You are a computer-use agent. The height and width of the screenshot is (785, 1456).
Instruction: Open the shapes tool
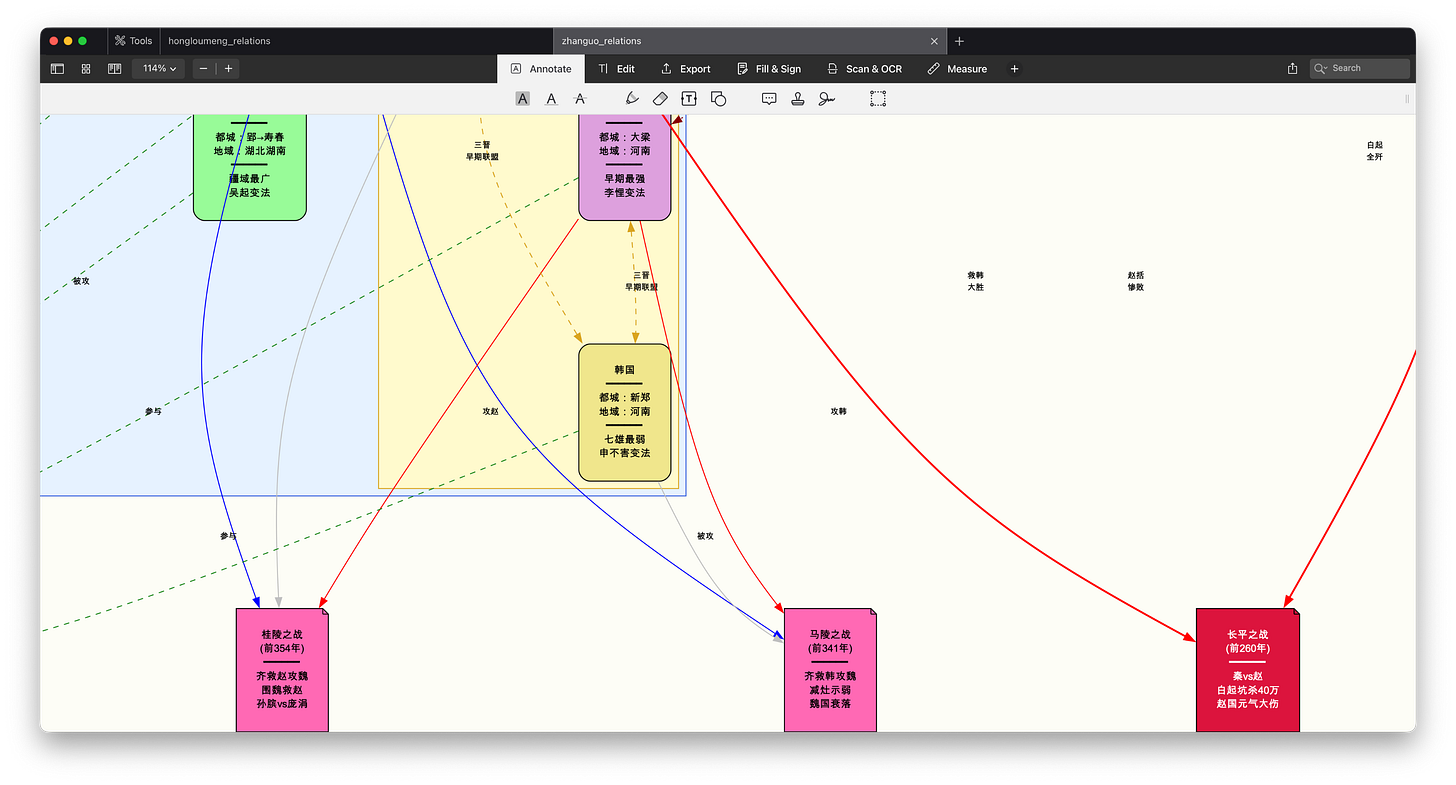pyautogui.click(x=718, y=98)
